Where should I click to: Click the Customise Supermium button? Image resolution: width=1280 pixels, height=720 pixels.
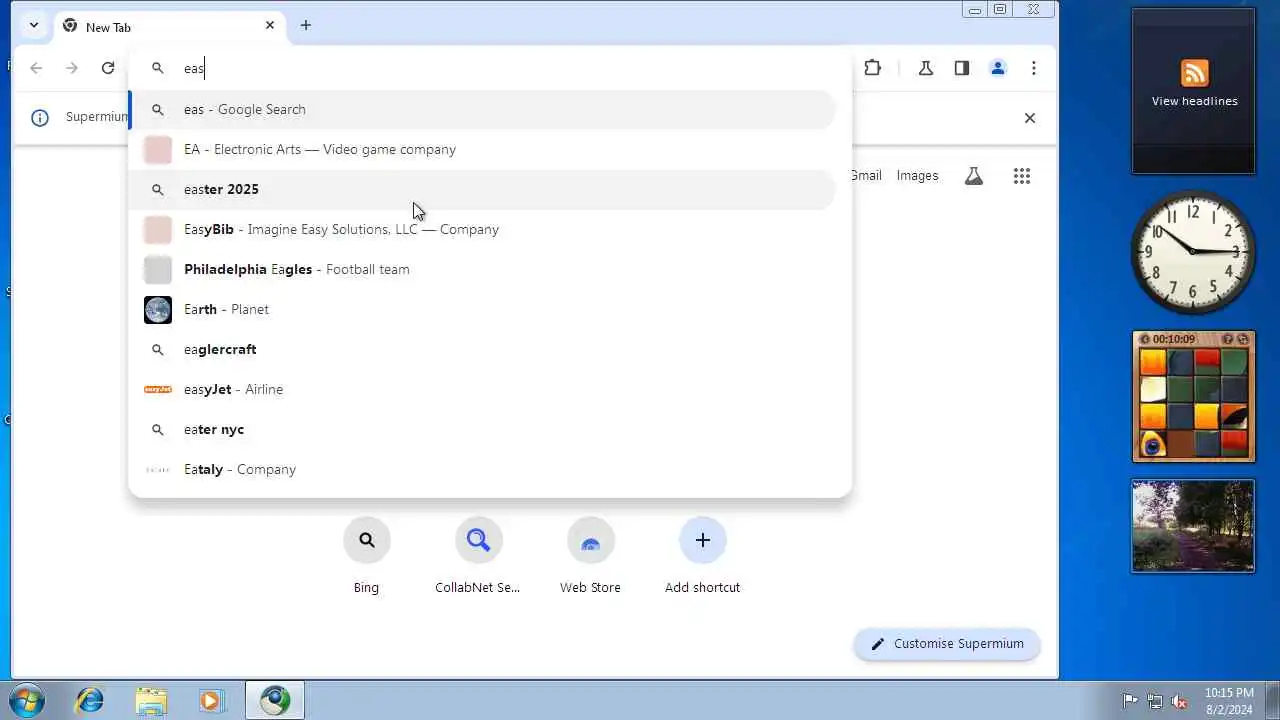947,643
